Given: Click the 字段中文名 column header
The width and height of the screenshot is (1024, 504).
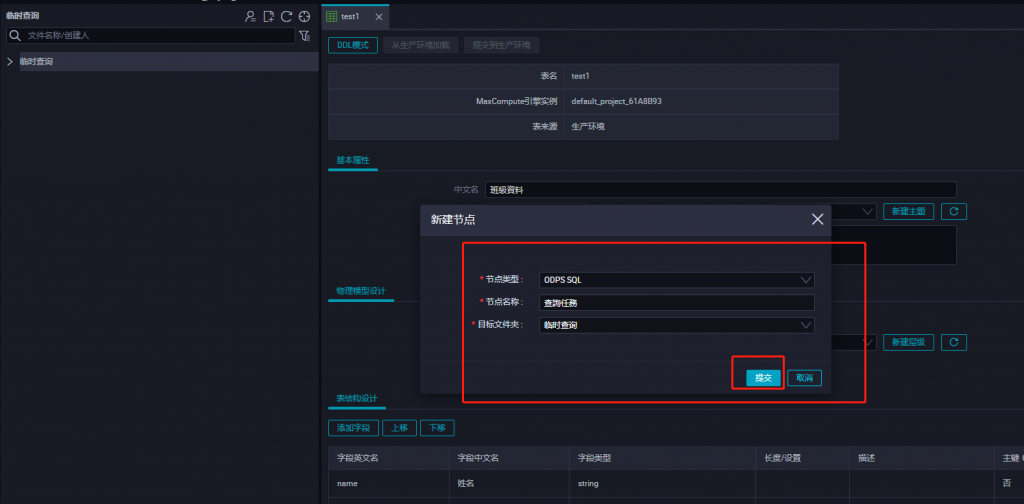Looking at the screenshot, I should pyautogui.click(x=509, y=458).
